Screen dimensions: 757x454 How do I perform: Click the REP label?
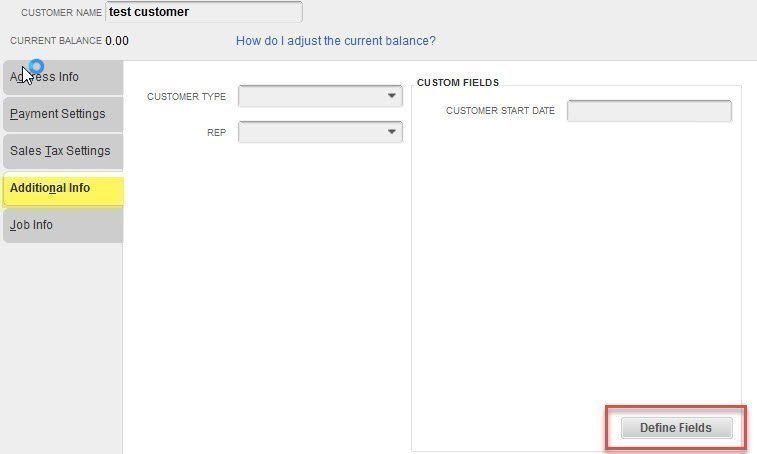click(x=216, y=132)
